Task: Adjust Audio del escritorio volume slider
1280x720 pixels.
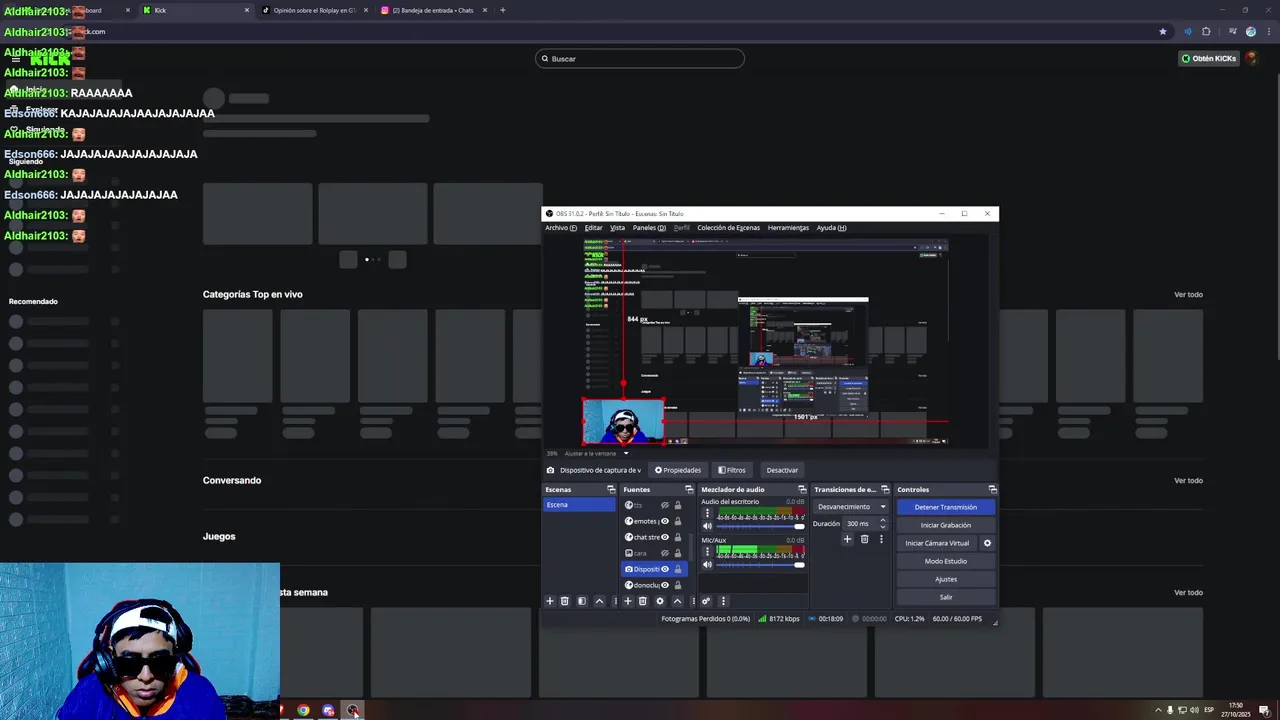Action: point(761,526)
